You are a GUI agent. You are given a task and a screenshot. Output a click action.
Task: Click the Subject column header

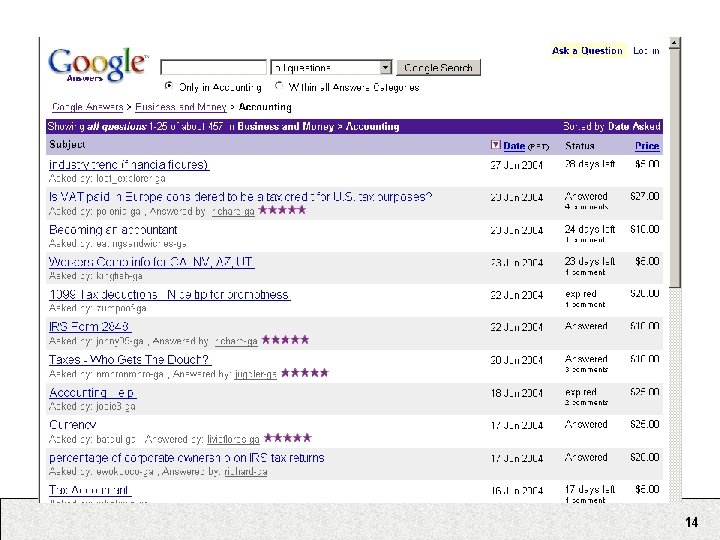tap(67, 144)
